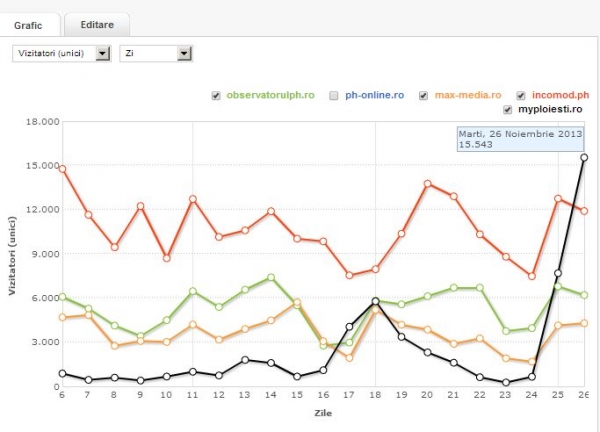Click the Zile axis title

pyautogui.click(x=323, y=413)
